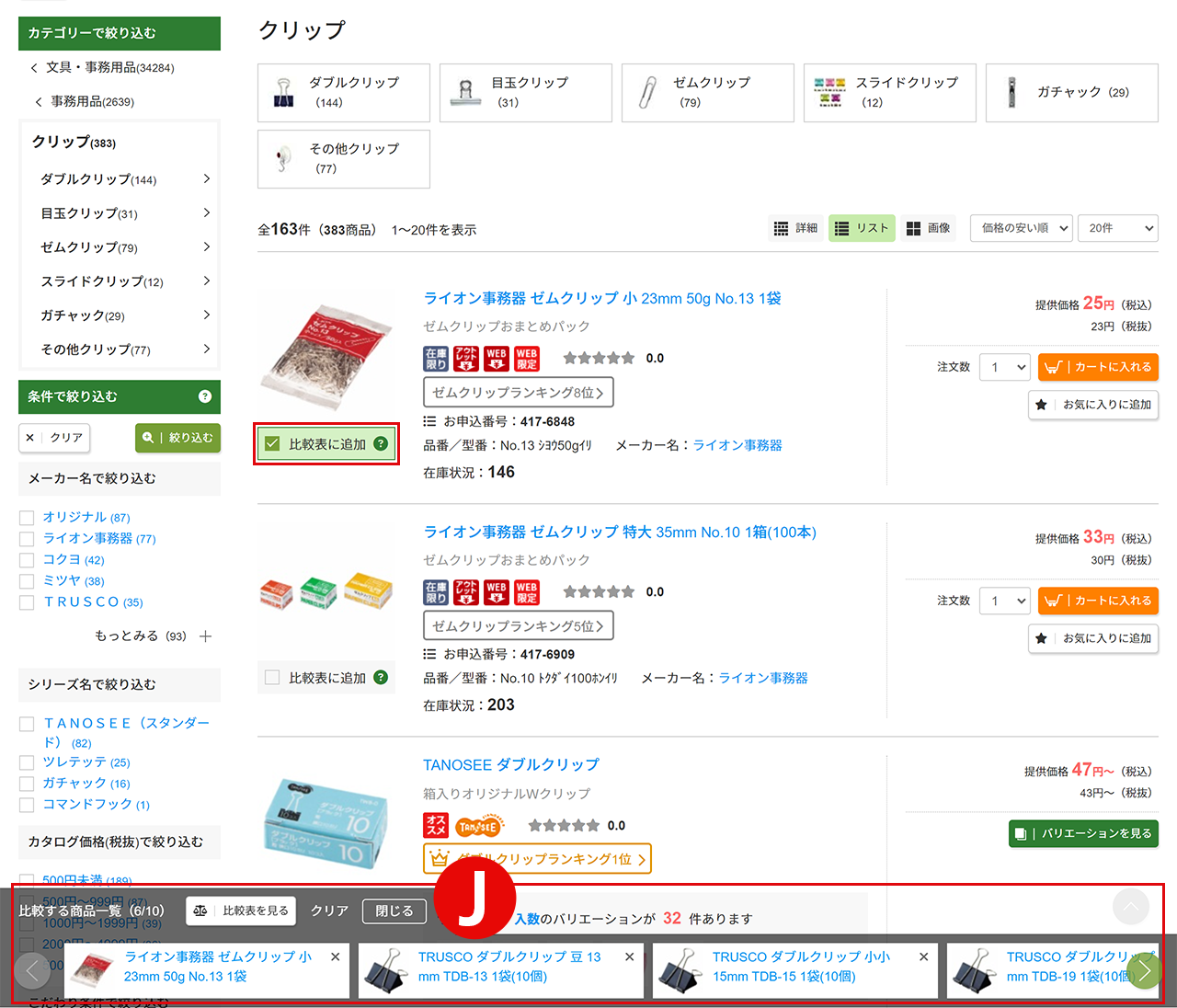The height and width of the screenshot is (1008, 1177).
Task: Show next items in comparison list
Action: point(1145,970)
